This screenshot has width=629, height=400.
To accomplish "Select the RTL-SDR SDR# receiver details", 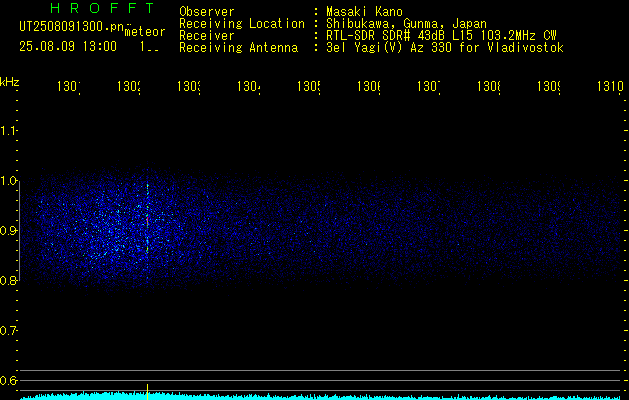I will (x=441, y=36).
